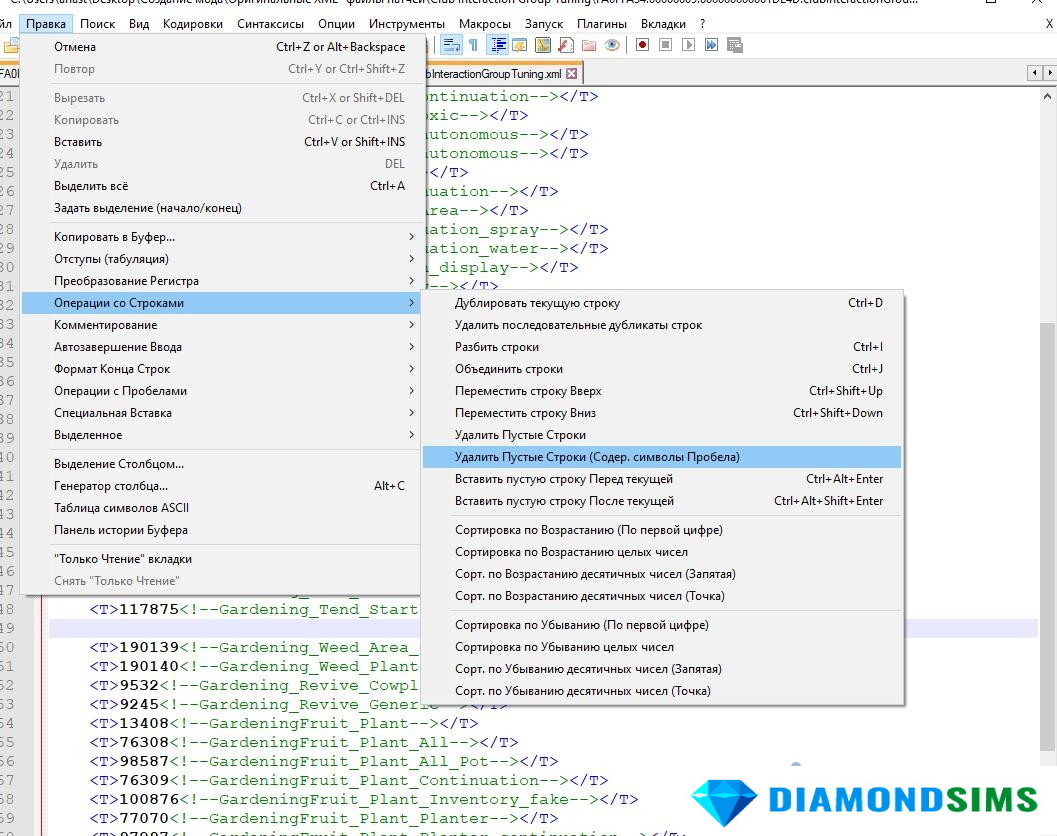Close the ClubInteractionGroupTuning.xml tab
The height and width of the screenshot is (836, 1057).
point(572,74)
